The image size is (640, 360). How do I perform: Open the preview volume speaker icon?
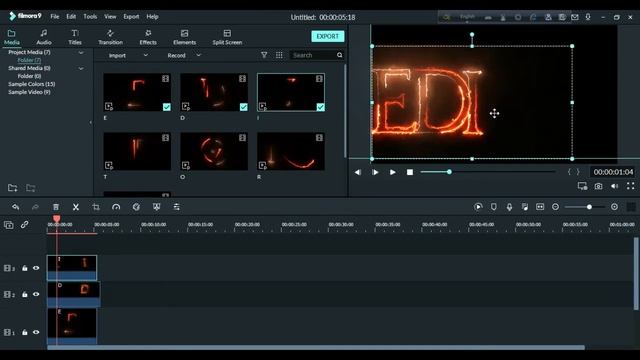(614, 186)
